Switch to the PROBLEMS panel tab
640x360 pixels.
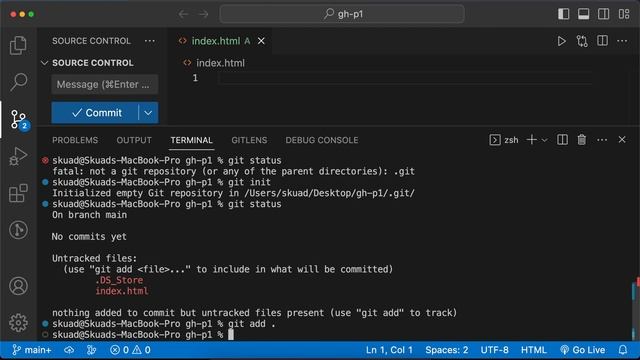coord(75,140)
